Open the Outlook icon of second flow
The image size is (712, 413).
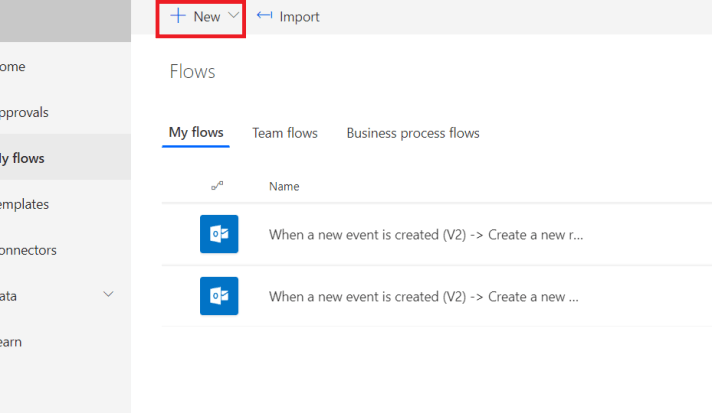pos(218,296)
